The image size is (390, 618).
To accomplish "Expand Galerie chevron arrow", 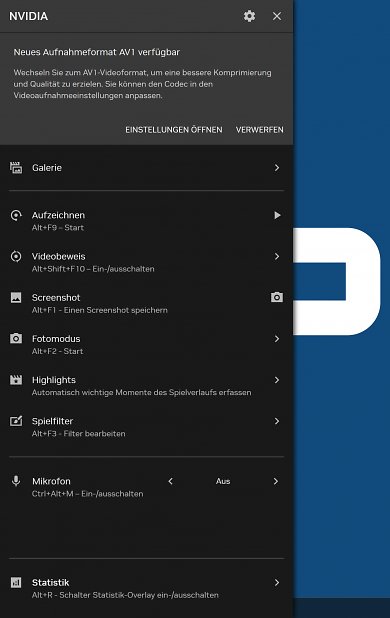I will (277, 168).
